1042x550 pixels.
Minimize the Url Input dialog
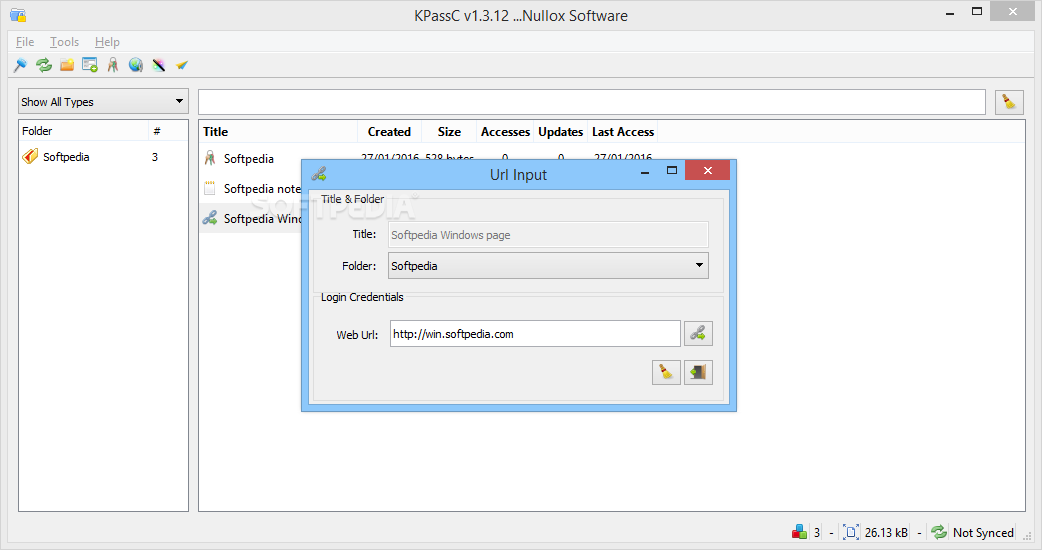pos(645,171)
